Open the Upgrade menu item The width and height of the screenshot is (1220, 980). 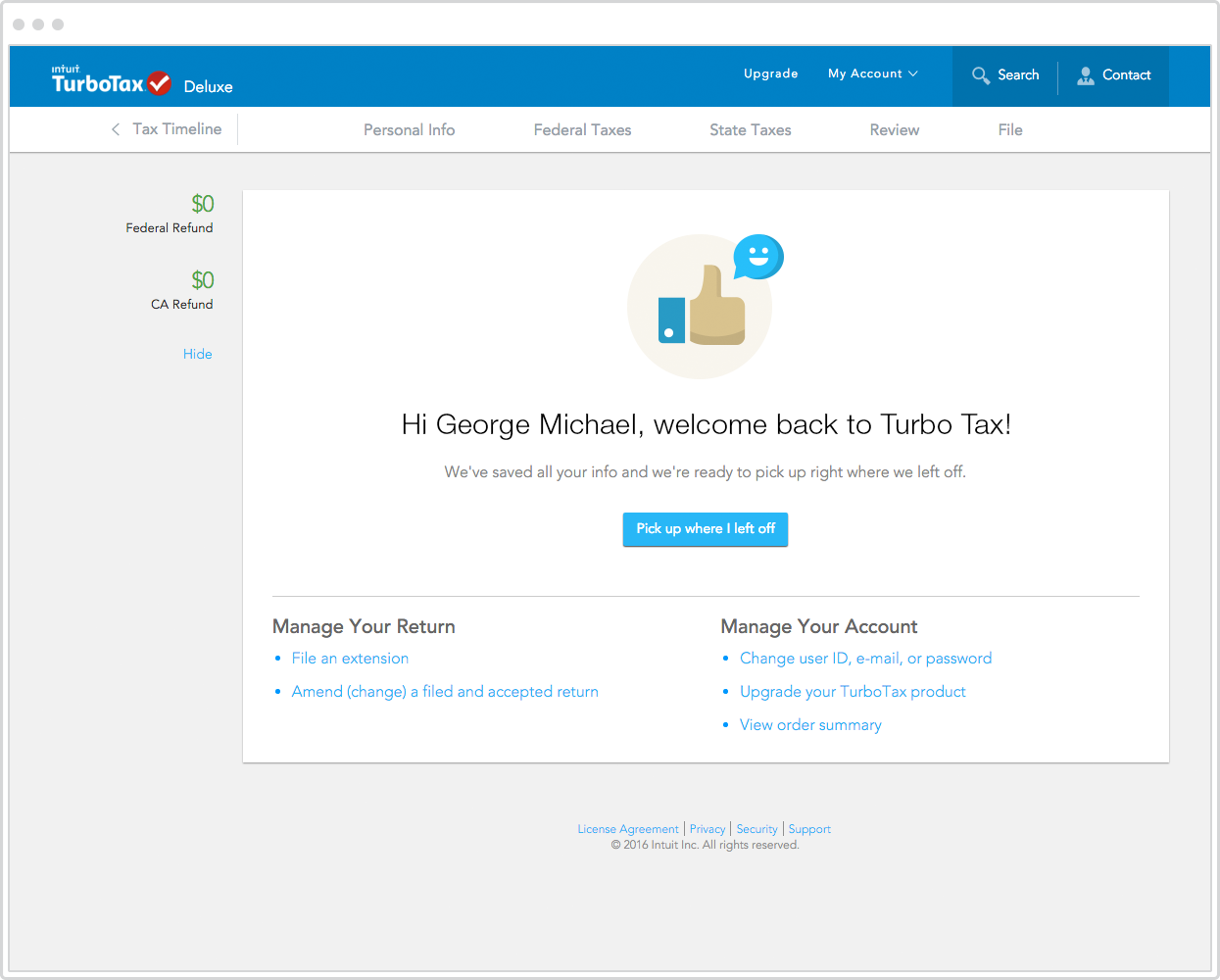[x=771, y=73]
